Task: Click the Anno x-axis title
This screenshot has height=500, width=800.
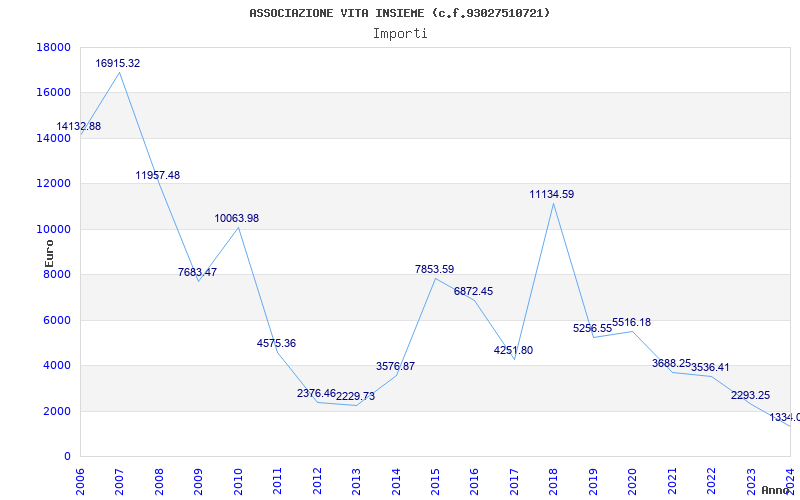Action: click(x=776, y=490)
